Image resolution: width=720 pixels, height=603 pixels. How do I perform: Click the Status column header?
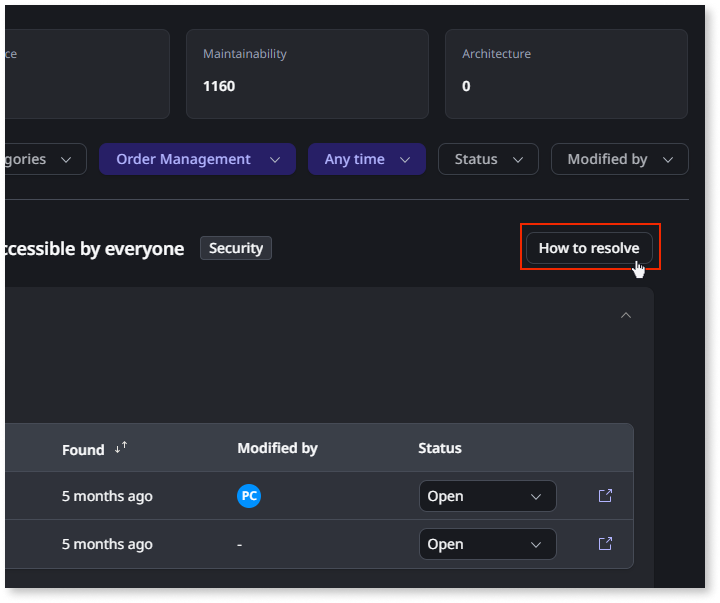pyautogui.click(x=440, y=448)
